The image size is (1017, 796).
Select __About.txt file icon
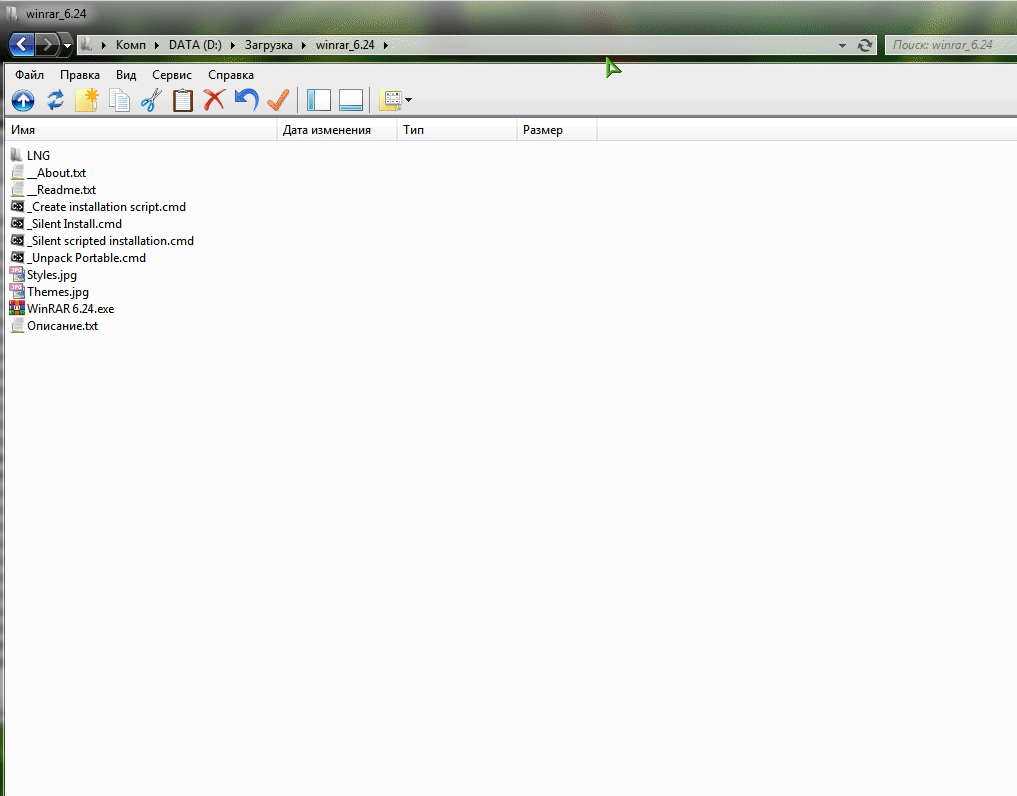point(18,172)
